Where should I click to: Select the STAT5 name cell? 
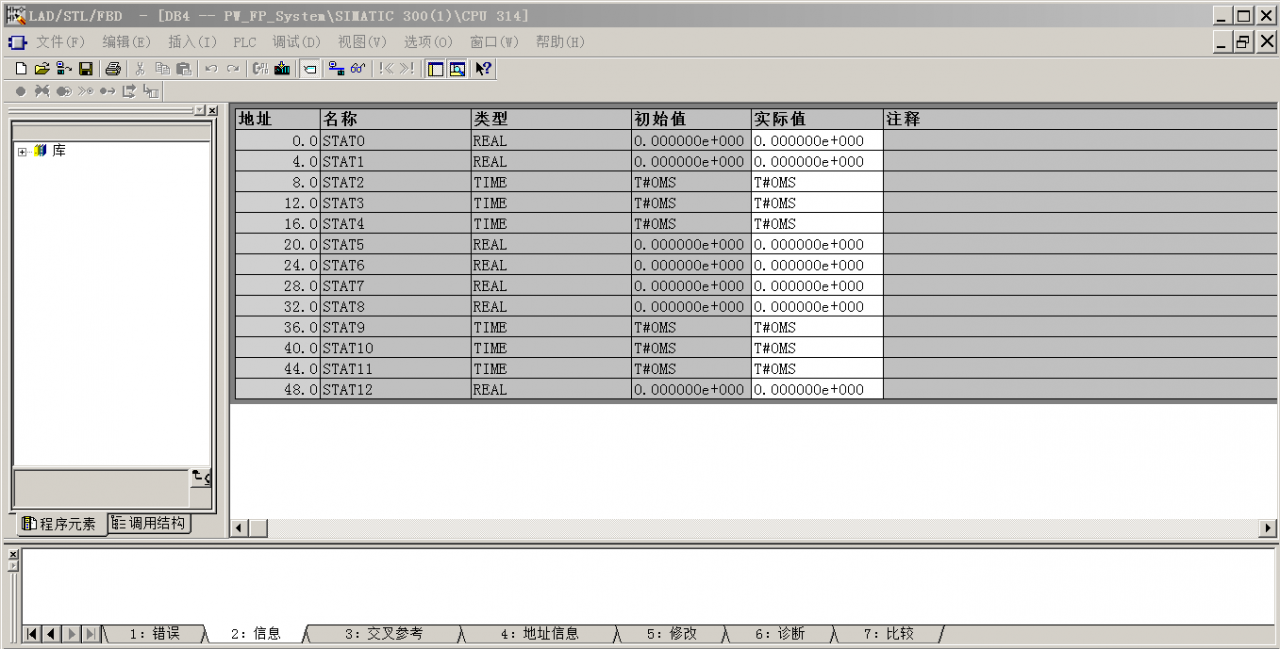pos(396,244)
